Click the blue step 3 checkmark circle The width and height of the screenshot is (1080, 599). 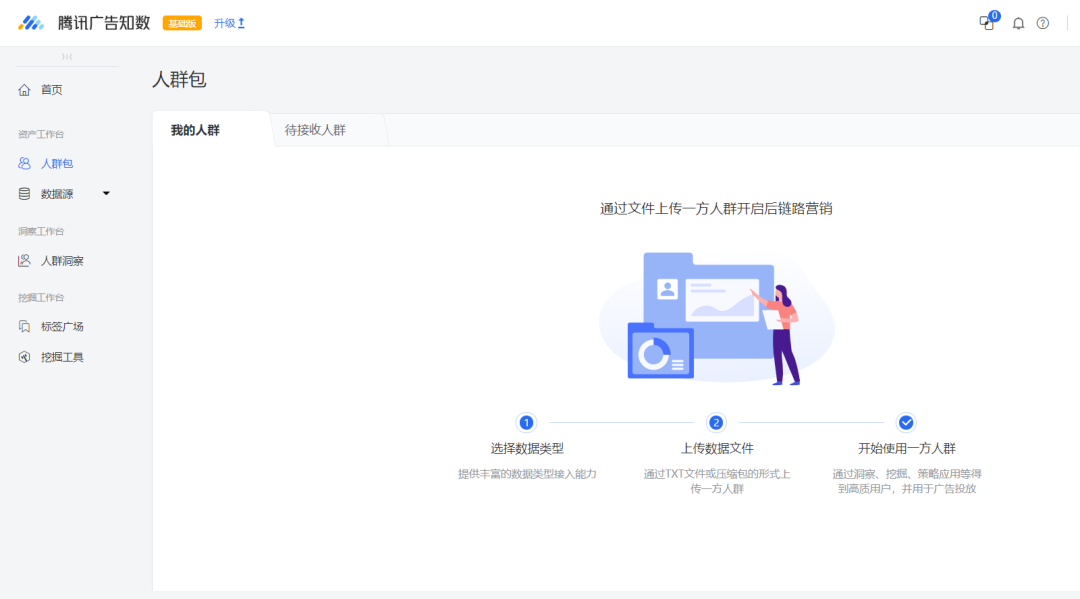point(906,423)
